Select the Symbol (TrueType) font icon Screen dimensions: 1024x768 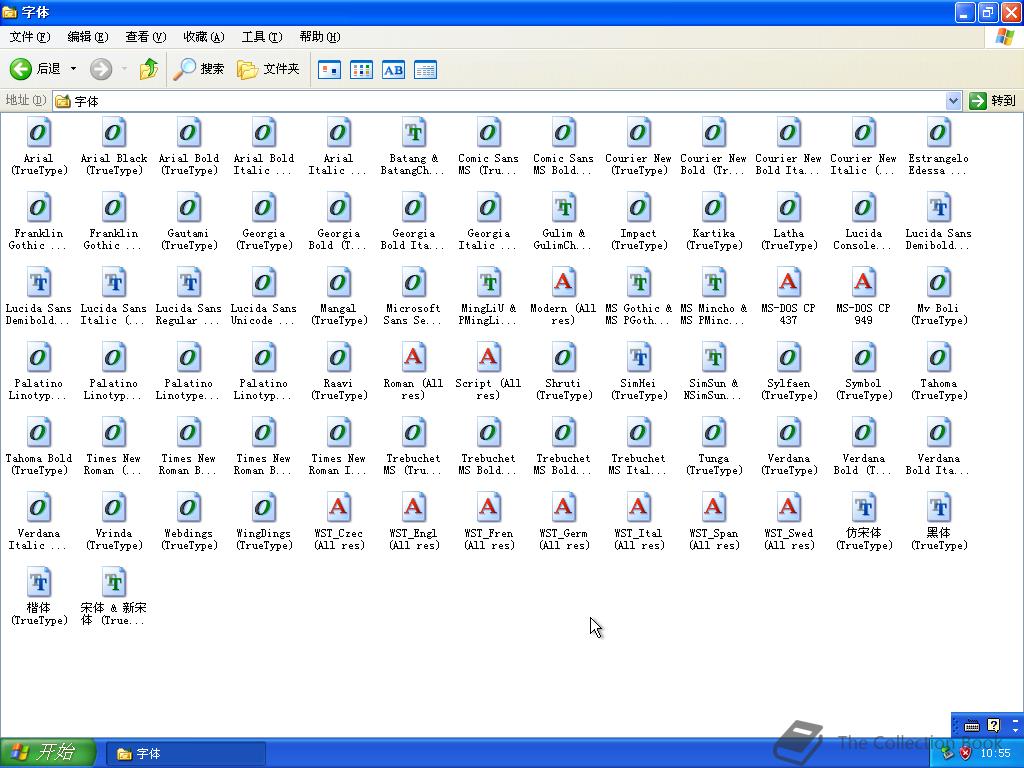(x=863, y=359)
